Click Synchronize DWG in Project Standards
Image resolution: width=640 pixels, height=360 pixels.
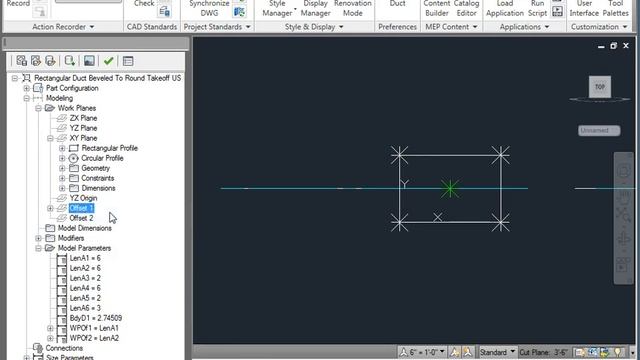(209, 8)
